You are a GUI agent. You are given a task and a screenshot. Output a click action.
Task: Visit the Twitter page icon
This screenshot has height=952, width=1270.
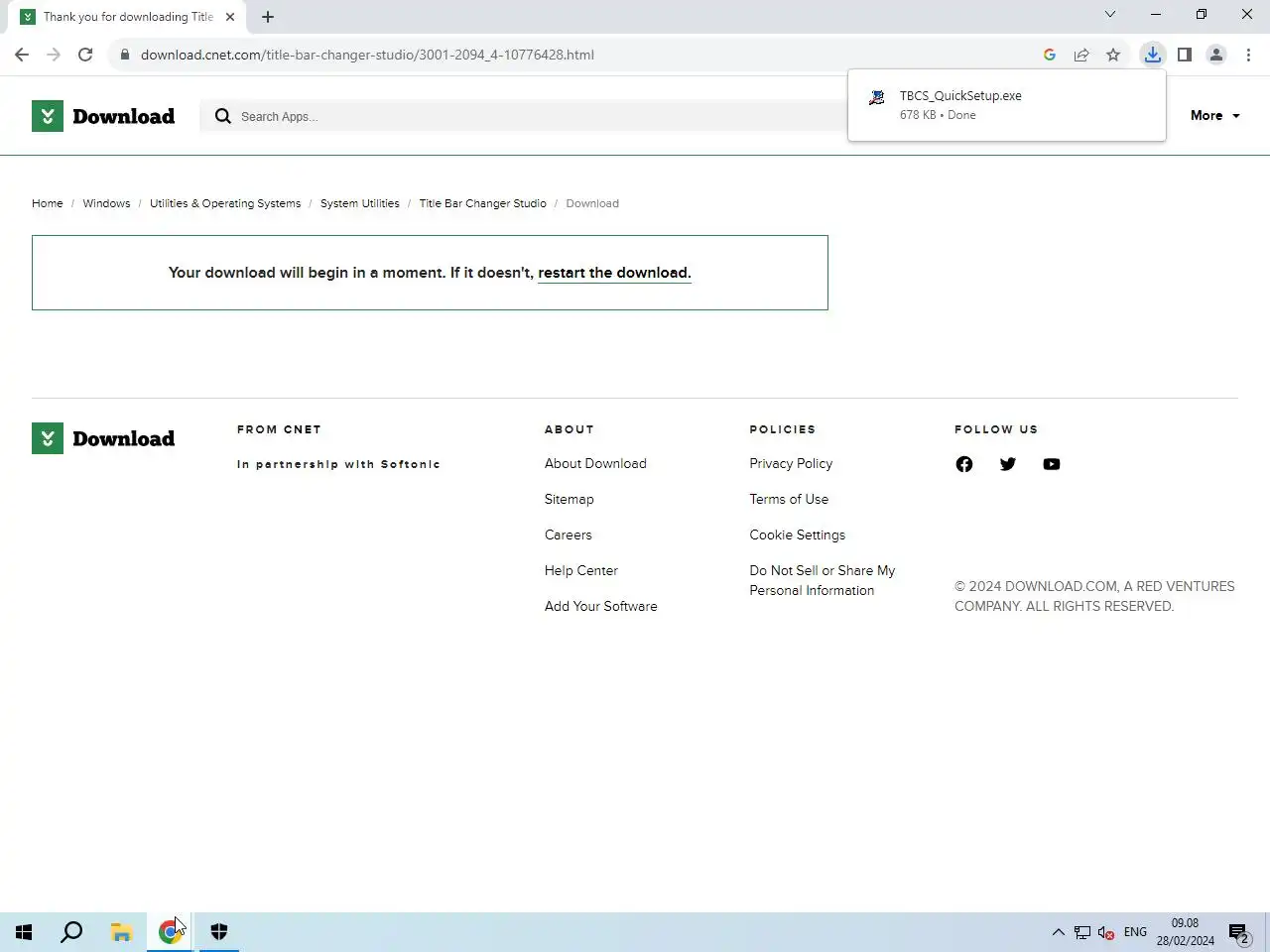click(x=1008, y=464)
